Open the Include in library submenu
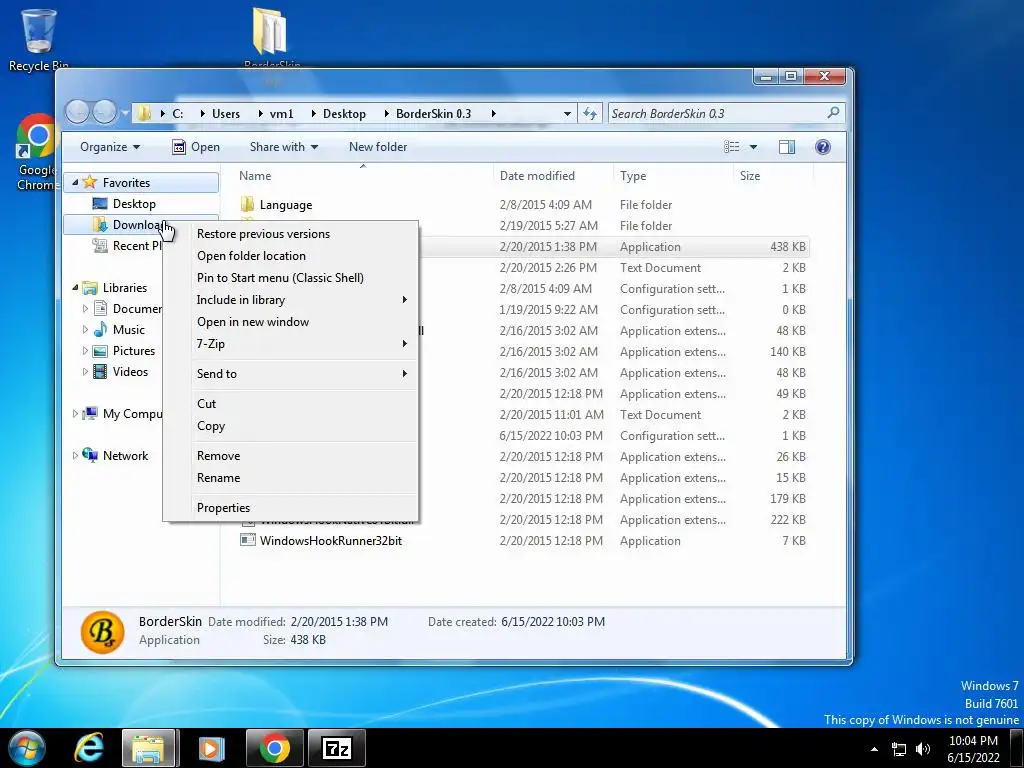 click(x=291, y=300)
